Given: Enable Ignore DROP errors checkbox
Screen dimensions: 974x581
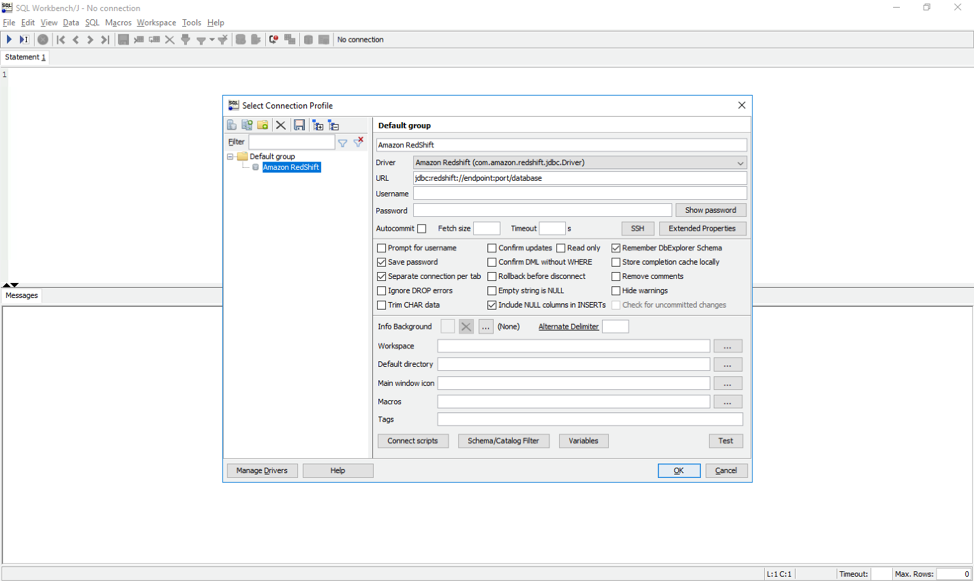Looking at the screenshot, I should [x=381, y=291].
